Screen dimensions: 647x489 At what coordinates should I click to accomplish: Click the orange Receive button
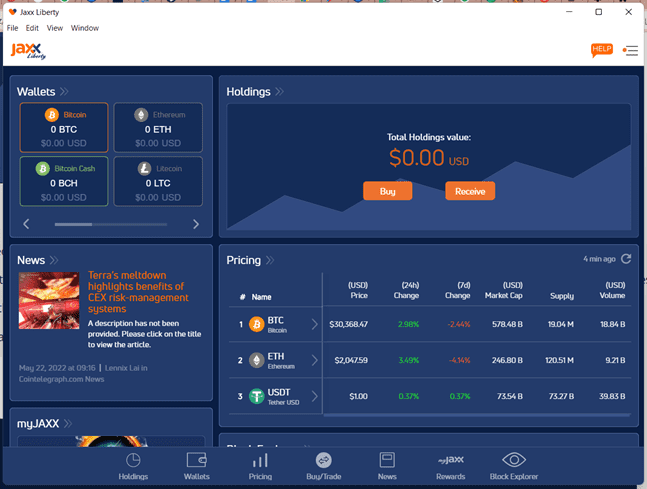(470, 191)
